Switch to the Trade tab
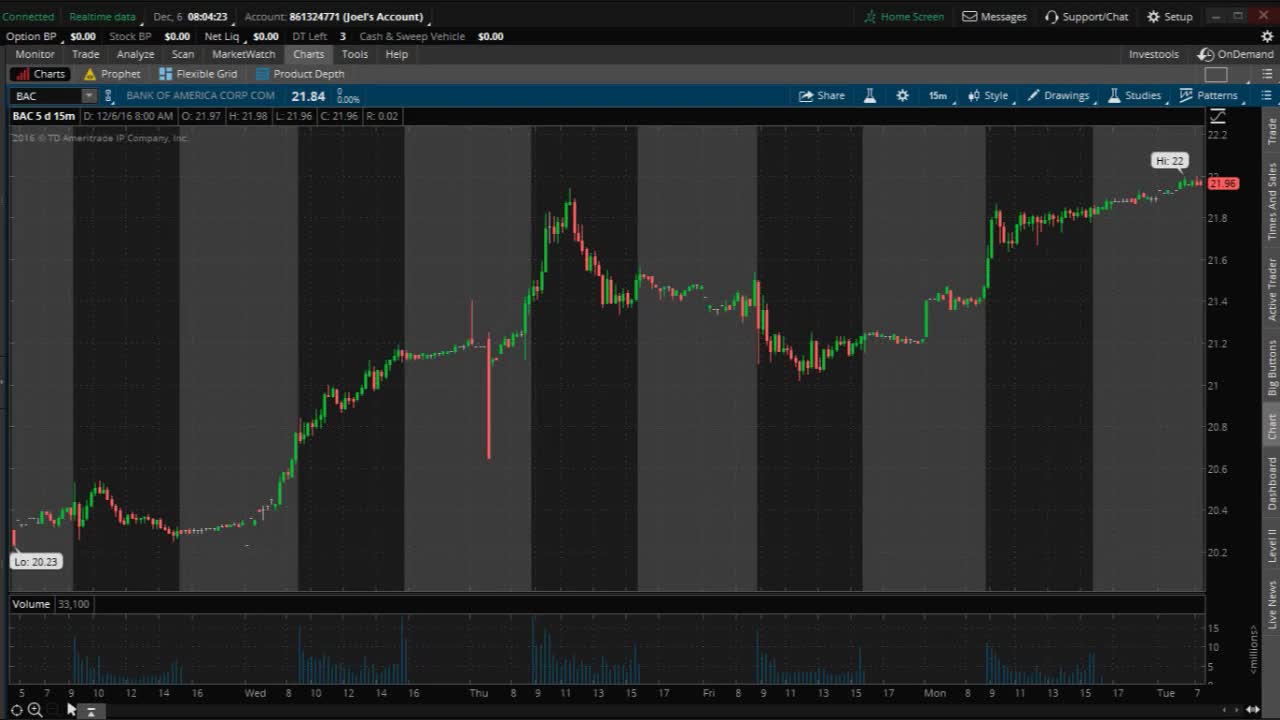 pos(85,54)
